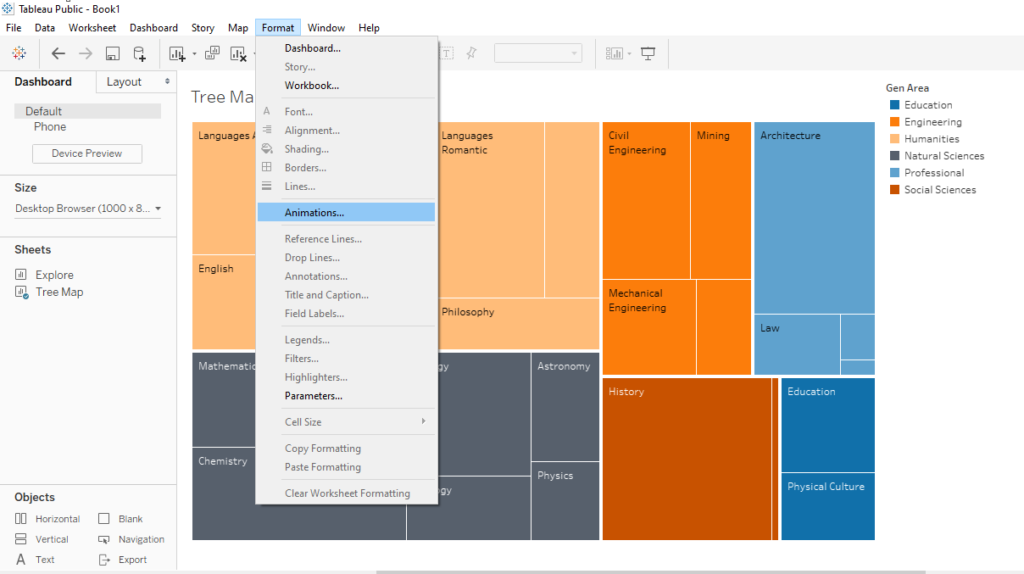Viewport: 1024px width, 574px height.
Task: Click the Tree Map sheet icon
Action: tap(22, 292)
